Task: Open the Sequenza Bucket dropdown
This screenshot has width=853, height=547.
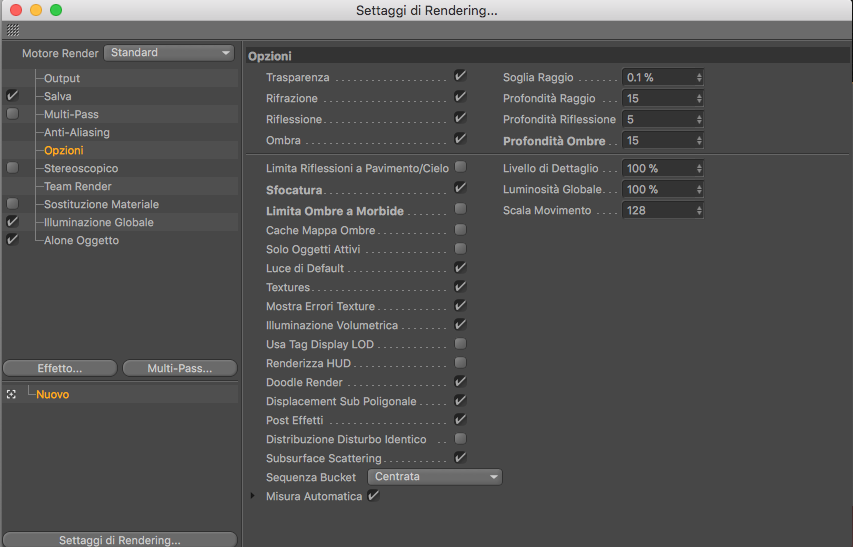Action: [x=435, y=477]
